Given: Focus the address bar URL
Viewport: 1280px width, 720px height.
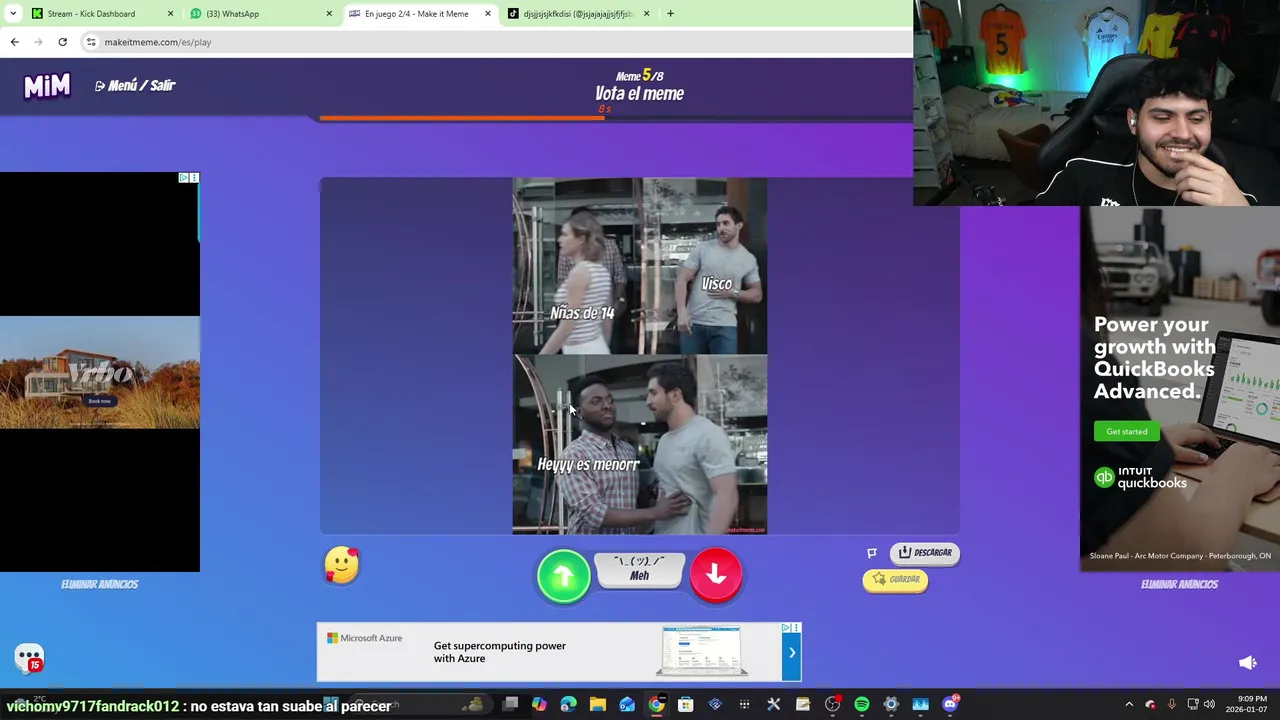Looking at the screenshot, I should (x=158, y=42).
